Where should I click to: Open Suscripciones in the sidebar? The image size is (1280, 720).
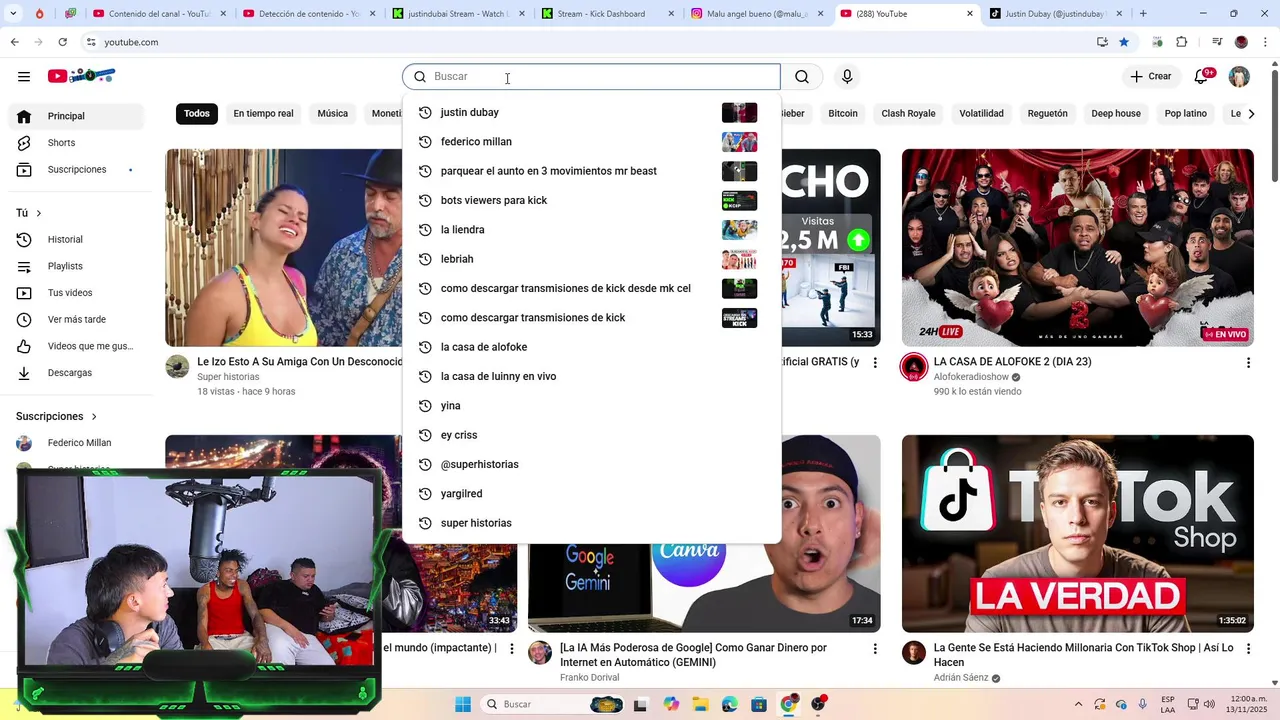coord(76,170)
